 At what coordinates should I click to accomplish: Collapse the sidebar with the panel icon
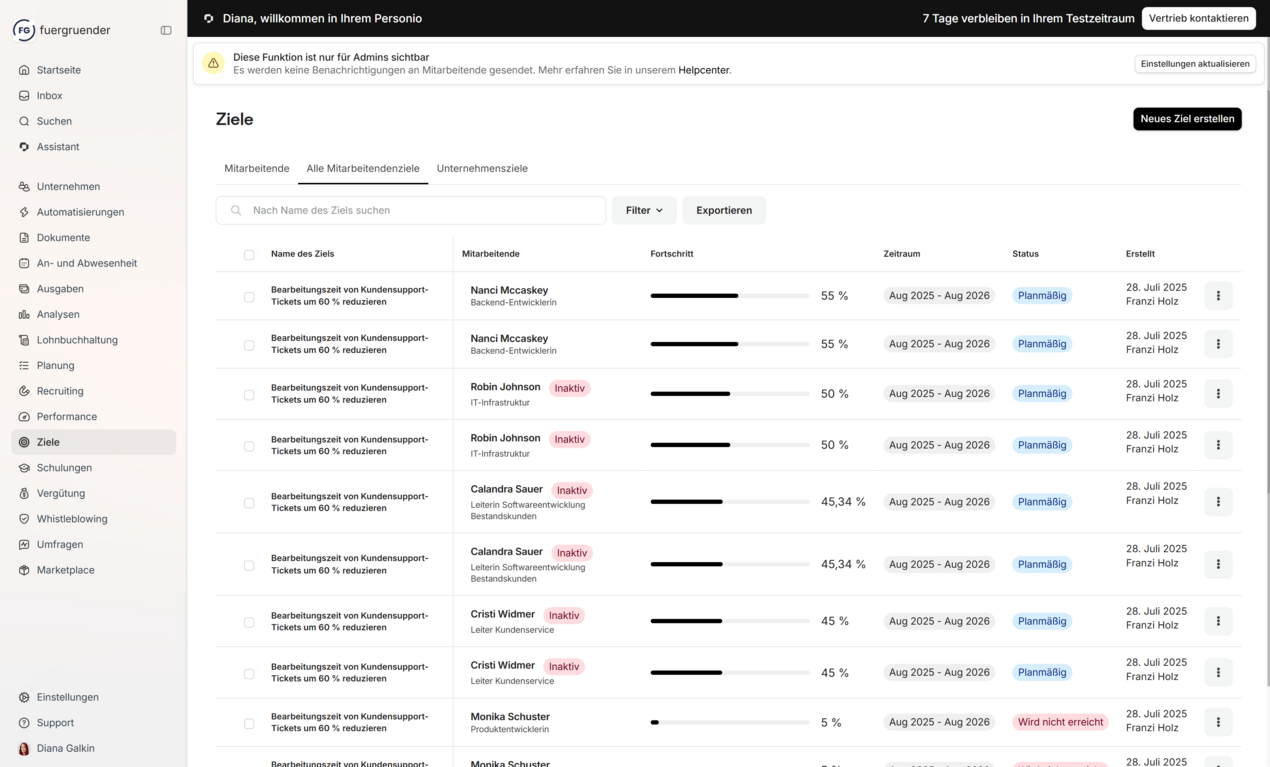166,30
